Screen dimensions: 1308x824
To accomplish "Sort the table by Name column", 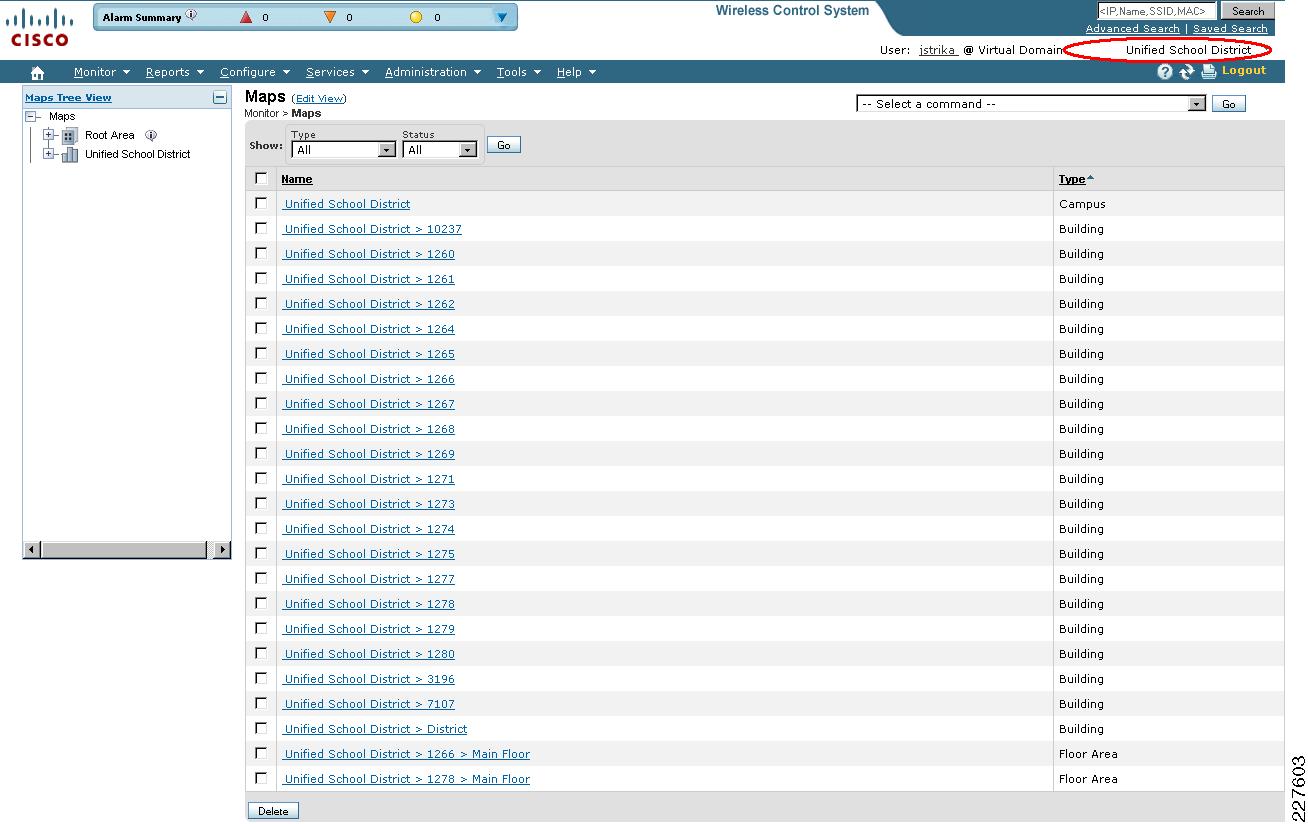I will [297, 179].
